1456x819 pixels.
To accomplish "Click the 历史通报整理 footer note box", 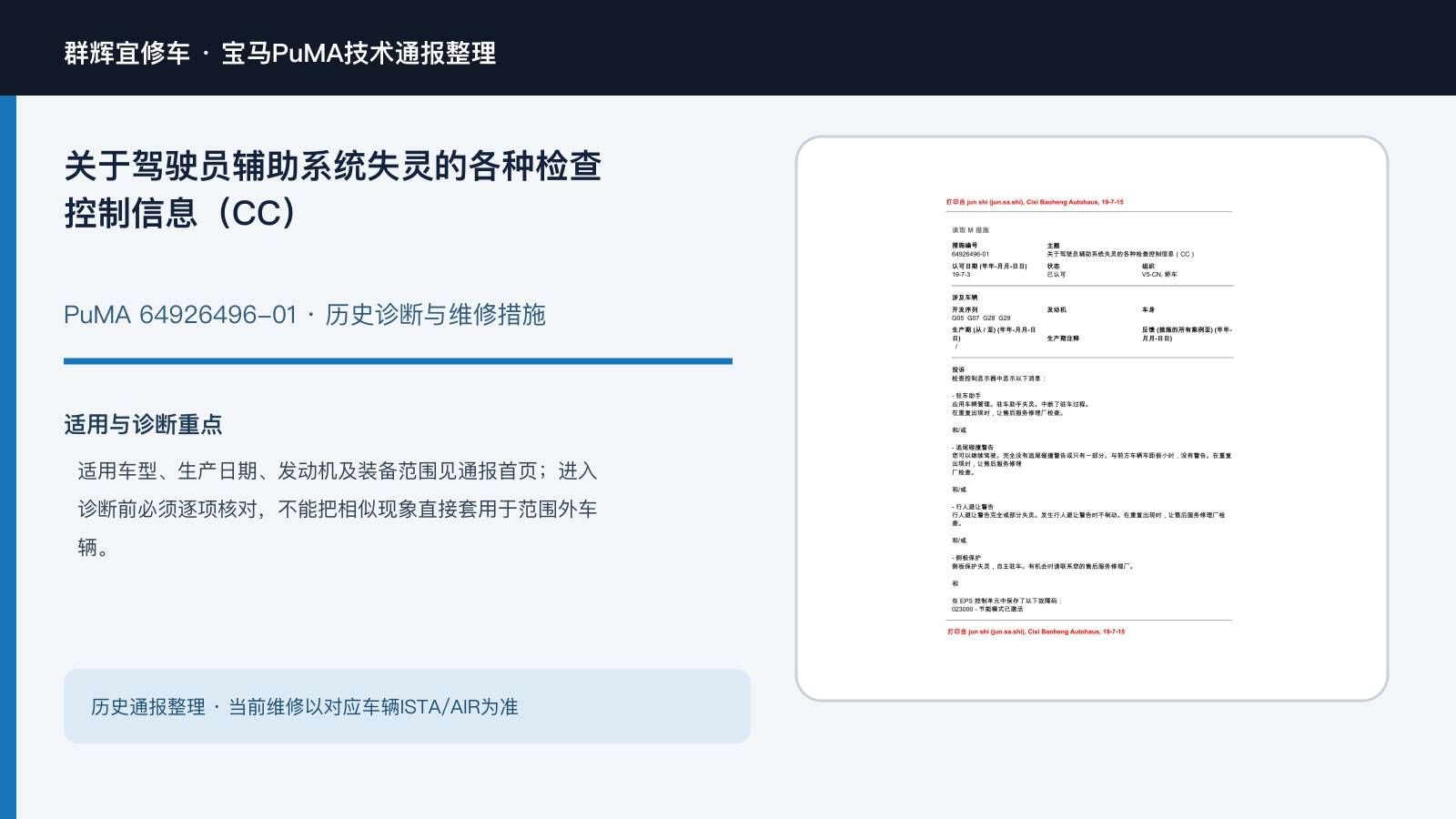I will (407, 706).
